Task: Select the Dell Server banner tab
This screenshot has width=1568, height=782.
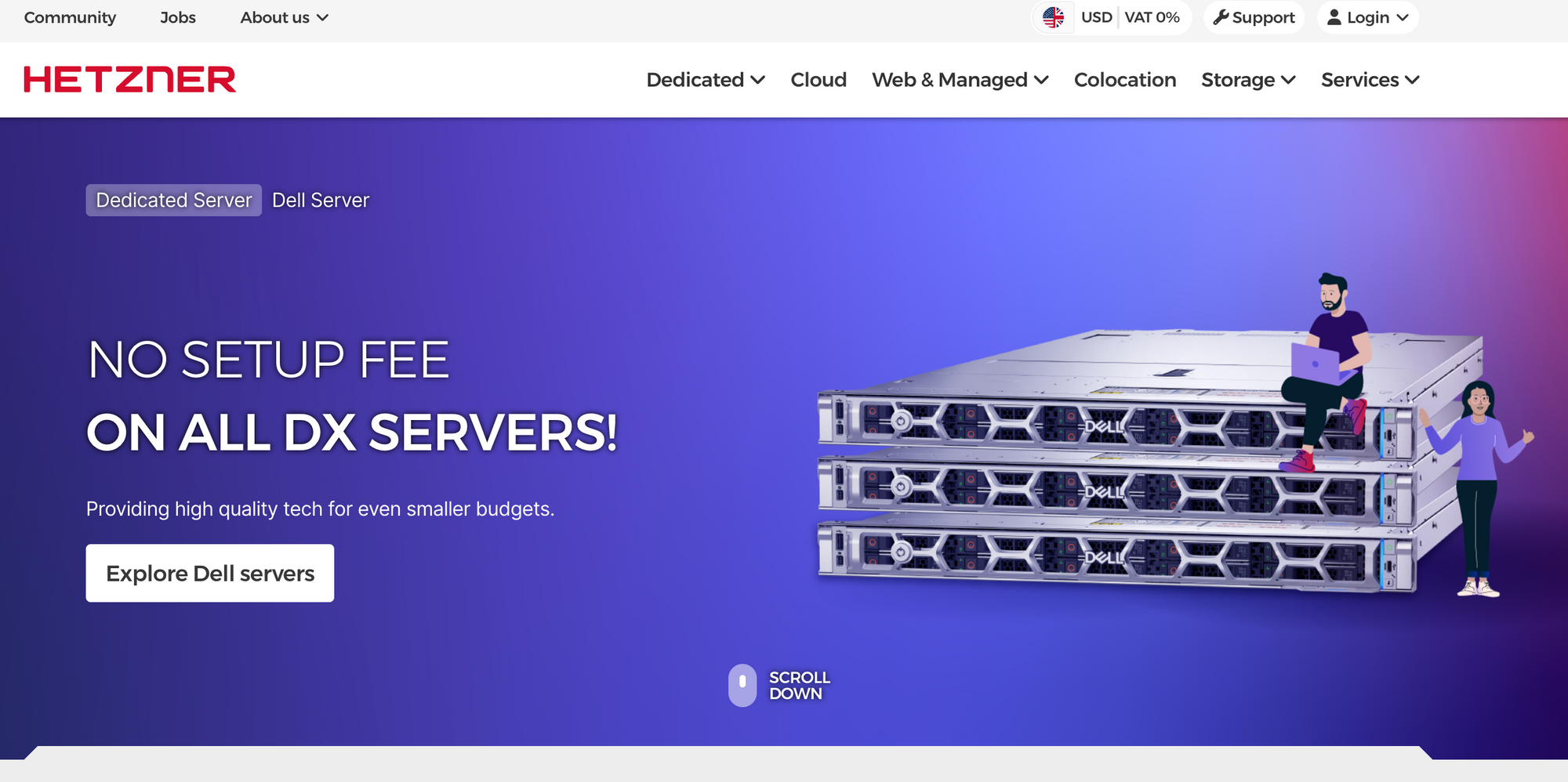Action: pos(321,201)
